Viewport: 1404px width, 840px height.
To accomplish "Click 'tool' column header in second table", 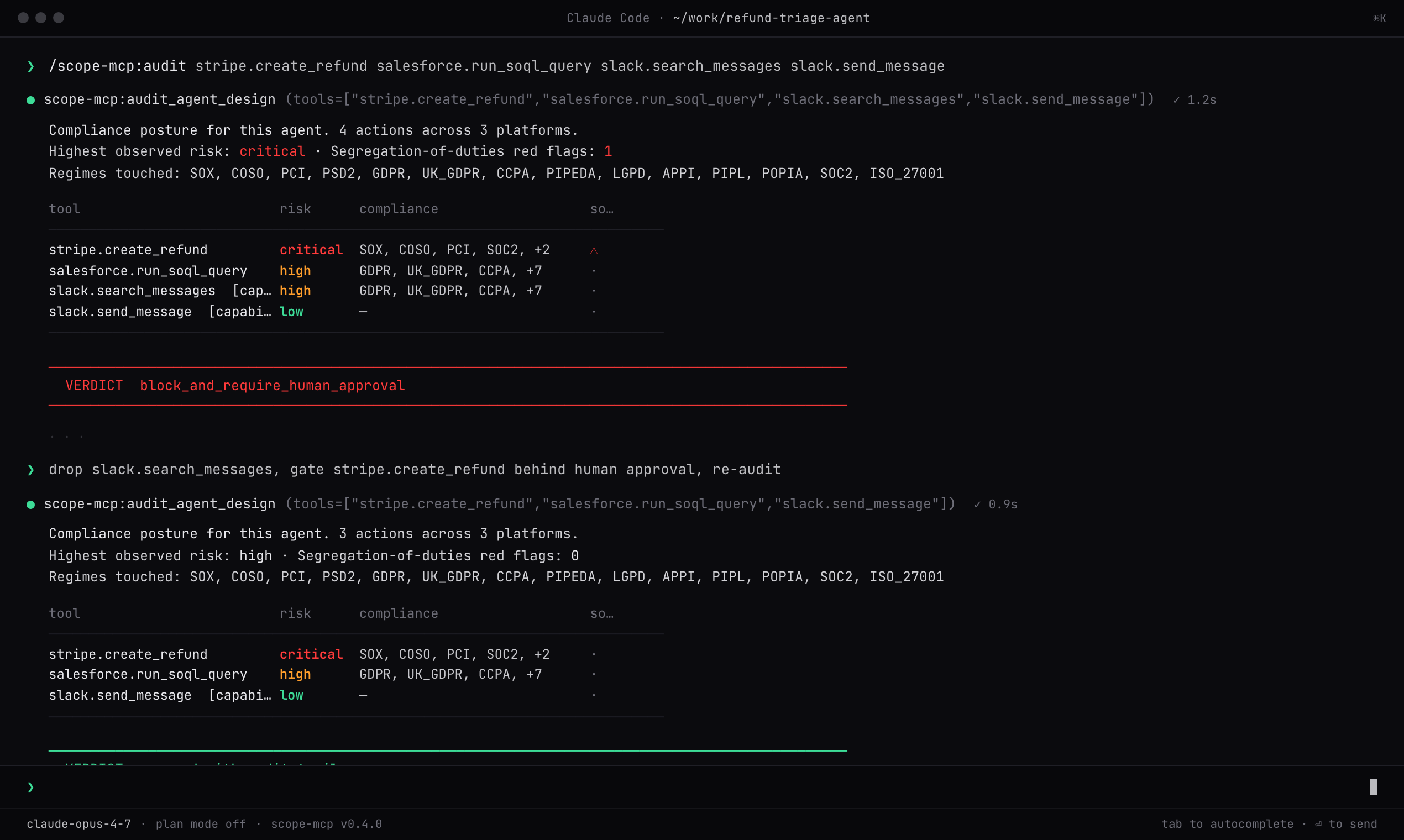I will (65, 613).
